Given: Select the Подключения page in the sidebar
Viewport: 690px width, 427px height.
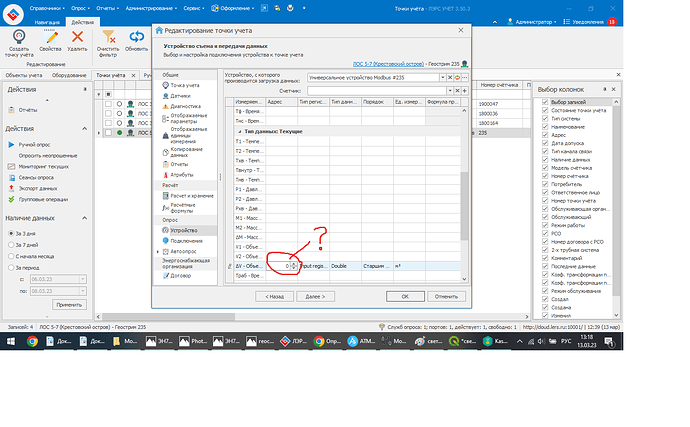Looking at the screenshot, I should (186, 241).
